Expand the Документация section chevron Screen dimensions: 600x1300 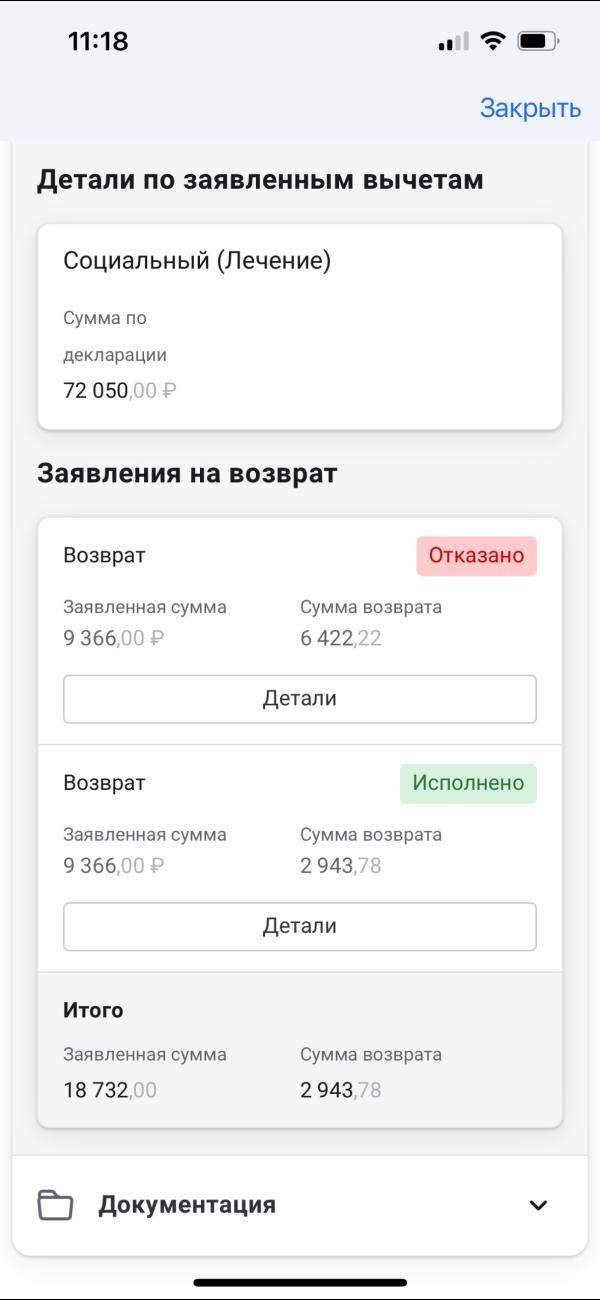538,1205
